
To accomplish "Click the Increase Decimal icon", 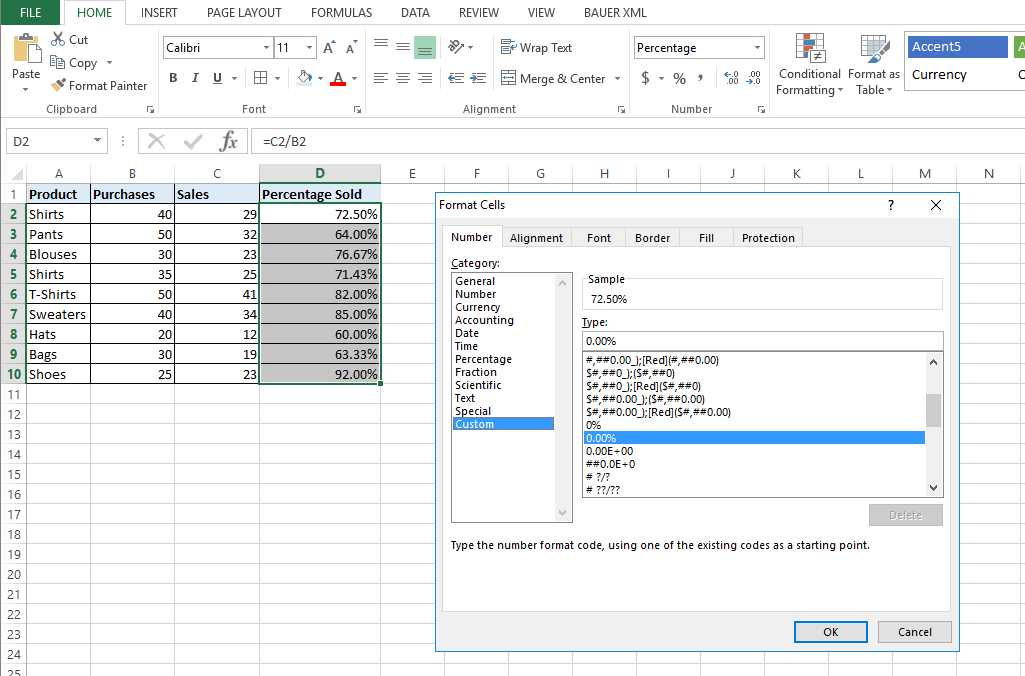I will (x=731, y=75).
